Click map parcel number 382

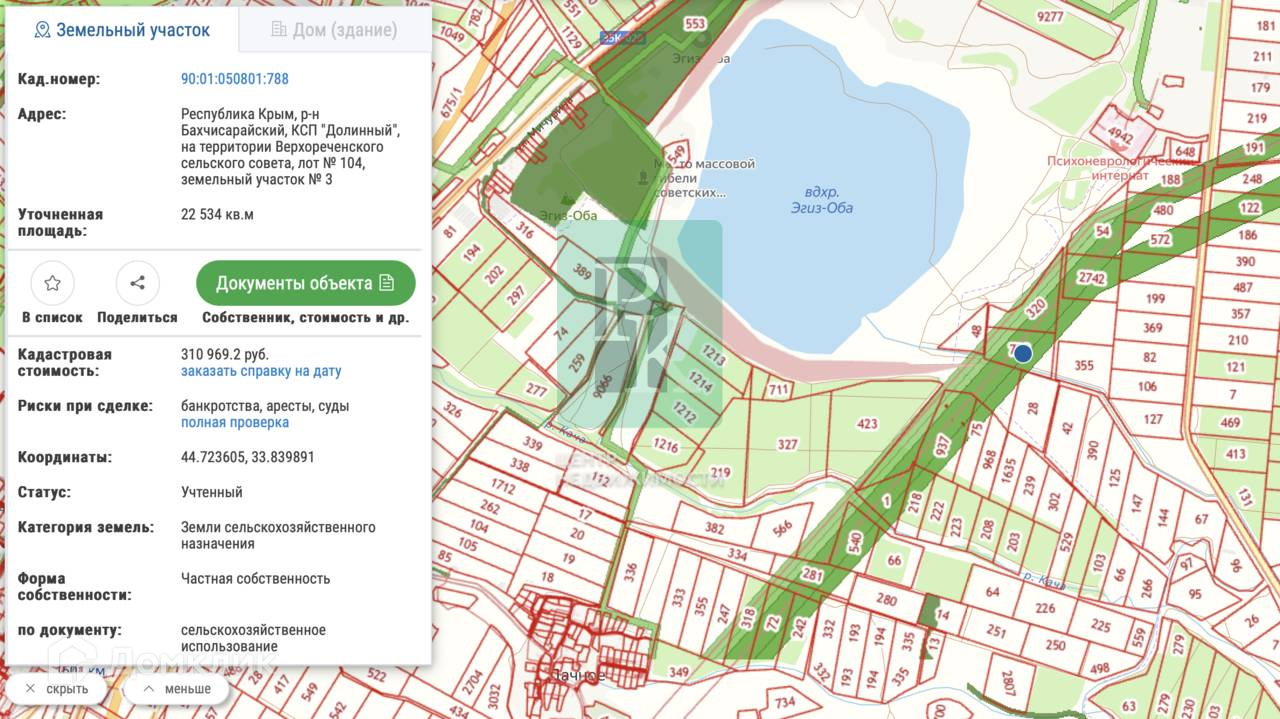(x=714, y=527)
